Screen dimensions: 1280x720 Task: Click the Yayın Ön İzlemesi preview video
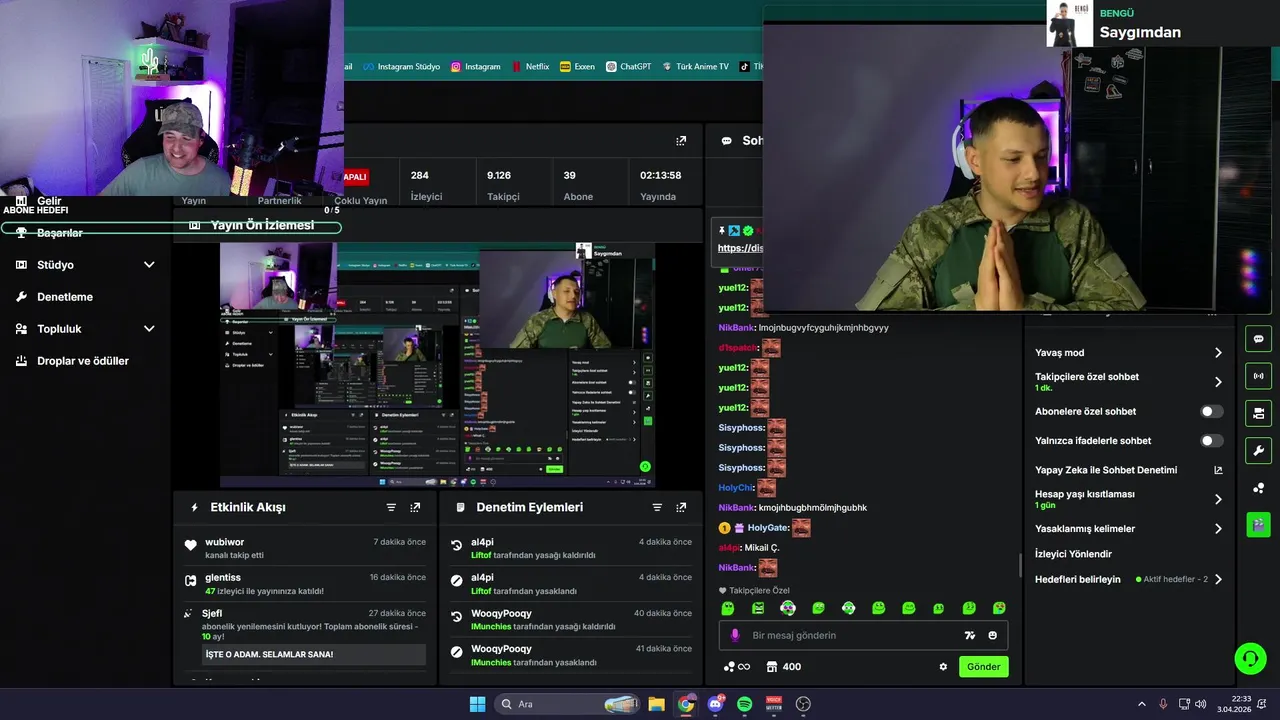point(437,364)
